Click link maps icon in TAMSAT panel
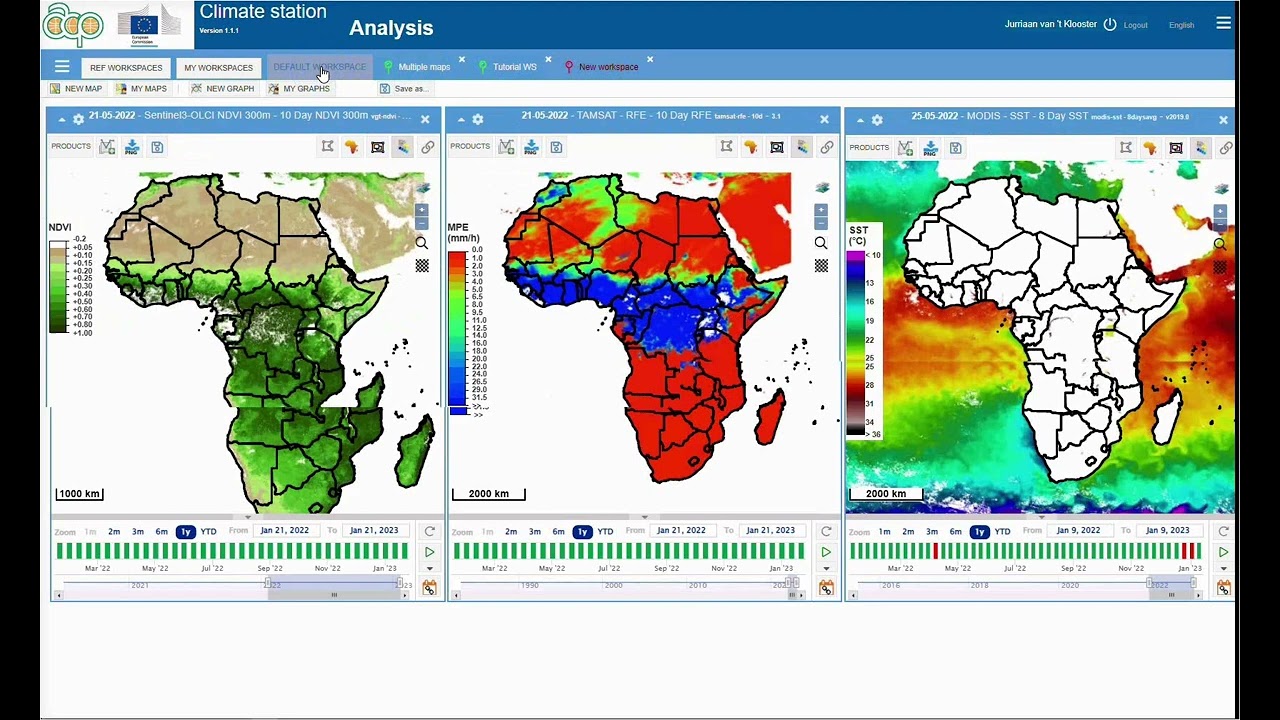Image resolution: width=1280 pixels, height=720 pixels. pos(826,147)
